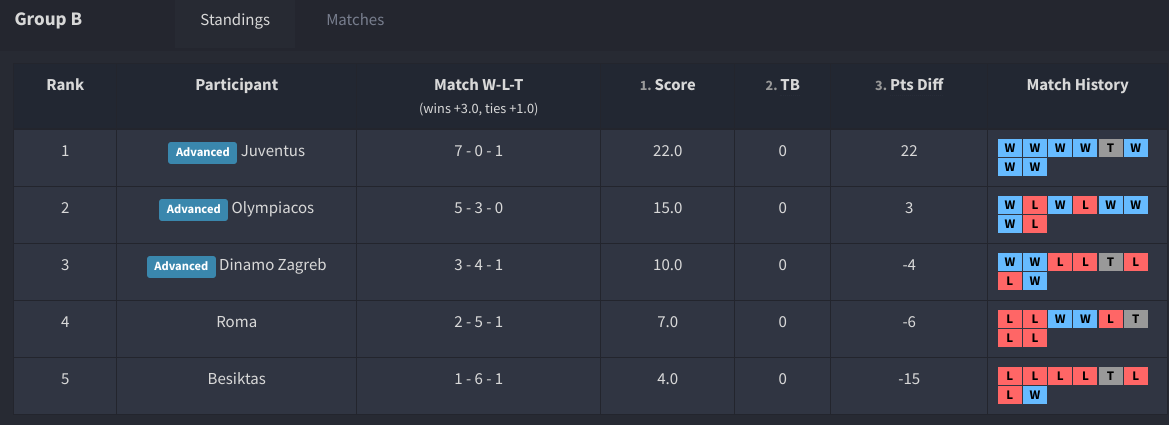Viewport: 1169px width, 425px height.
Task: Click Dinamo Zagreb's gray tie match box
Action: click(x=1110, y=262)
